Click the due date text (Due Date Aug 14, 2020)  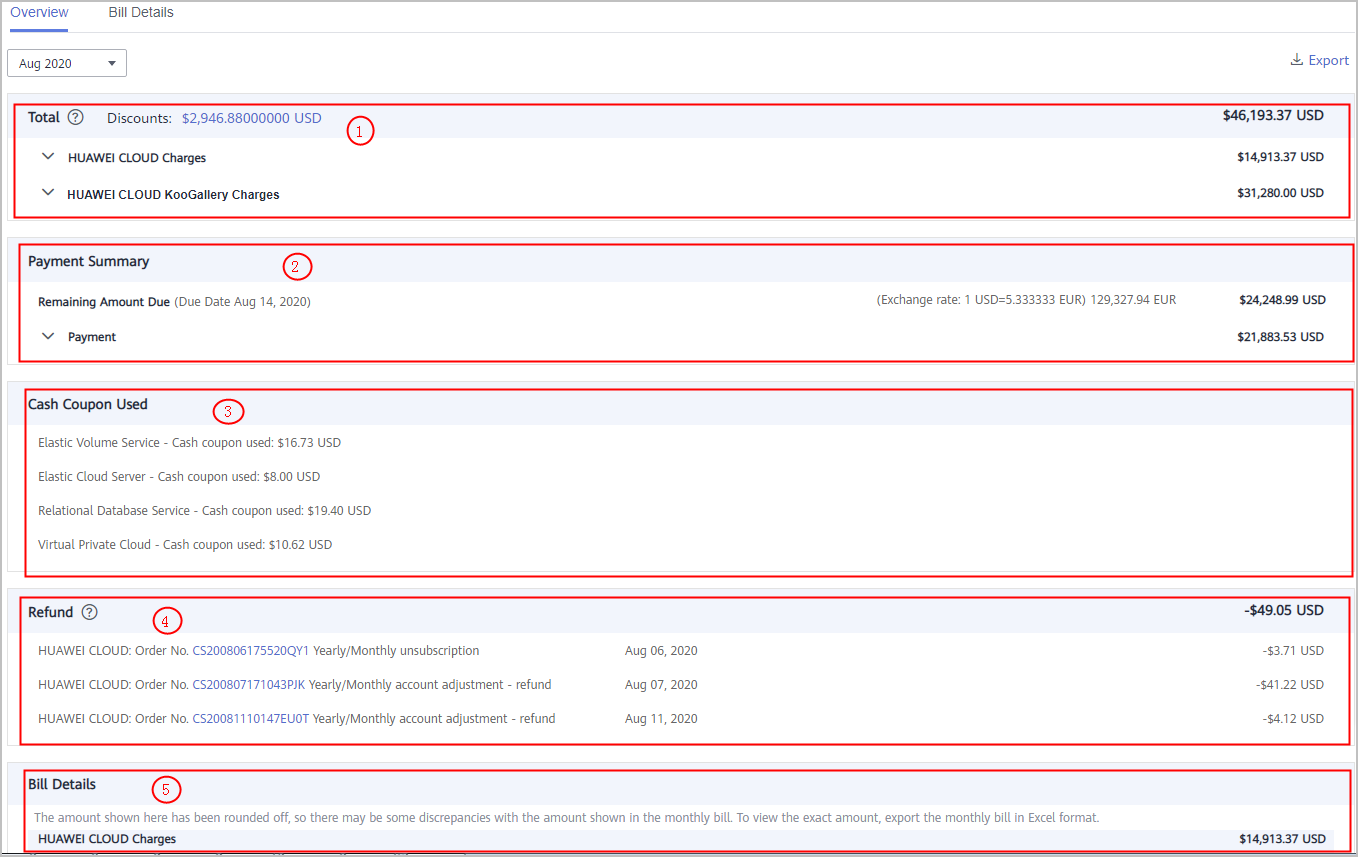click(x=243, y=301)
